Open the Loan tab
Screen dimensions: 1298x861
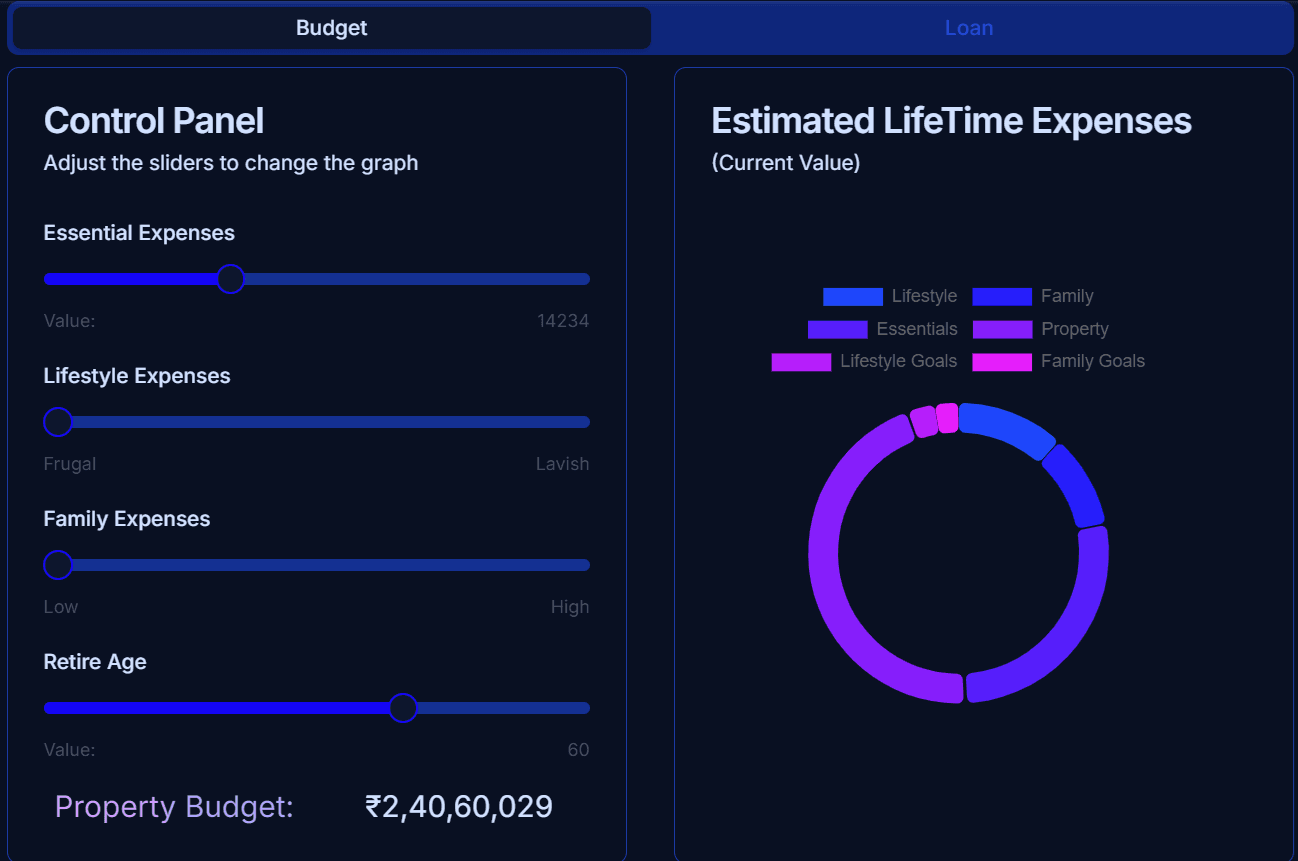click(x=969, y=28)
